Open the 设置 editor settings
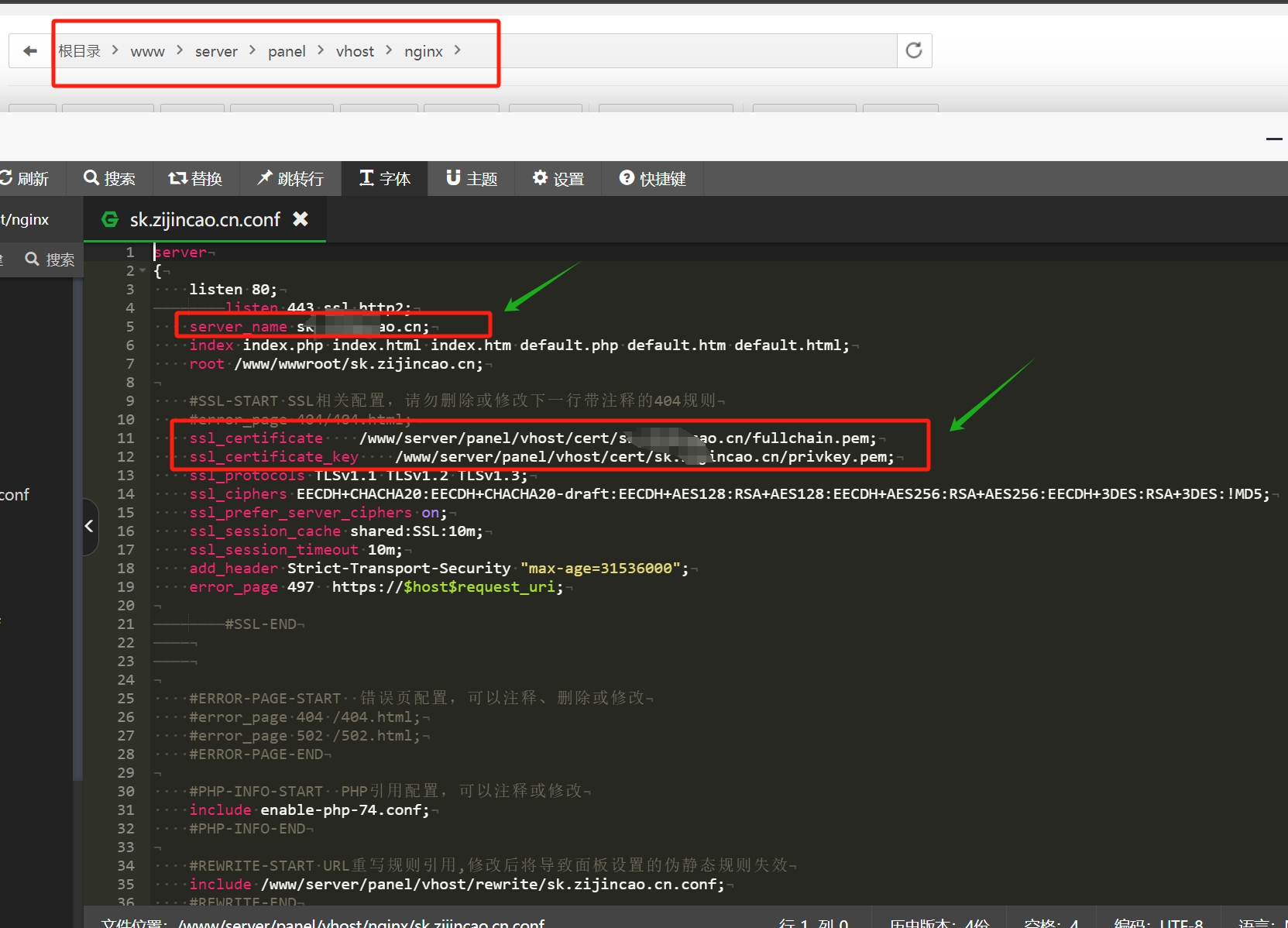The height and width of the screenshot is (928, 1288). (x=558, y=179)
